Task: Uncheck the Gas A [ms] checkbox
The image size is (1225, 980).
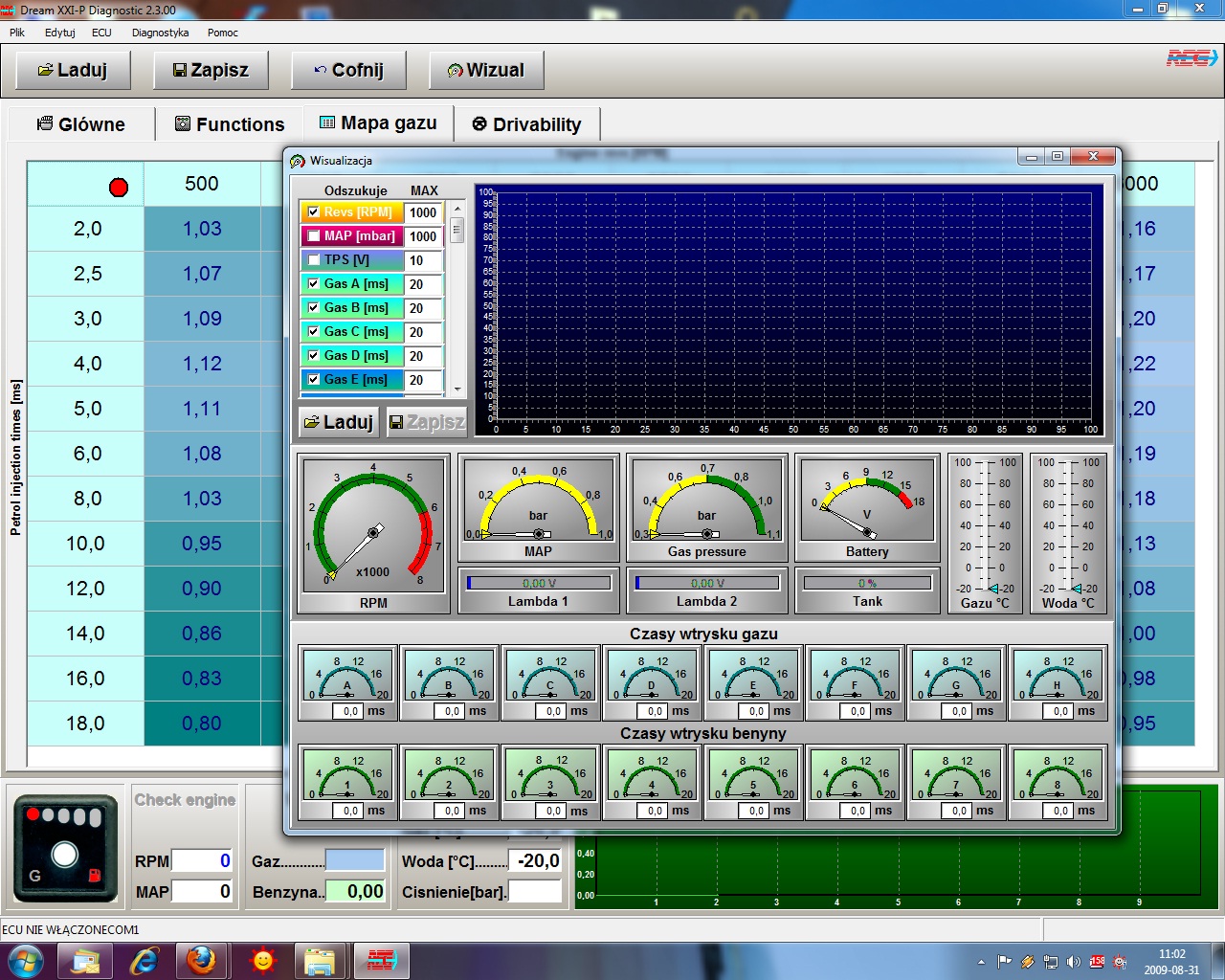Action: 313,284
